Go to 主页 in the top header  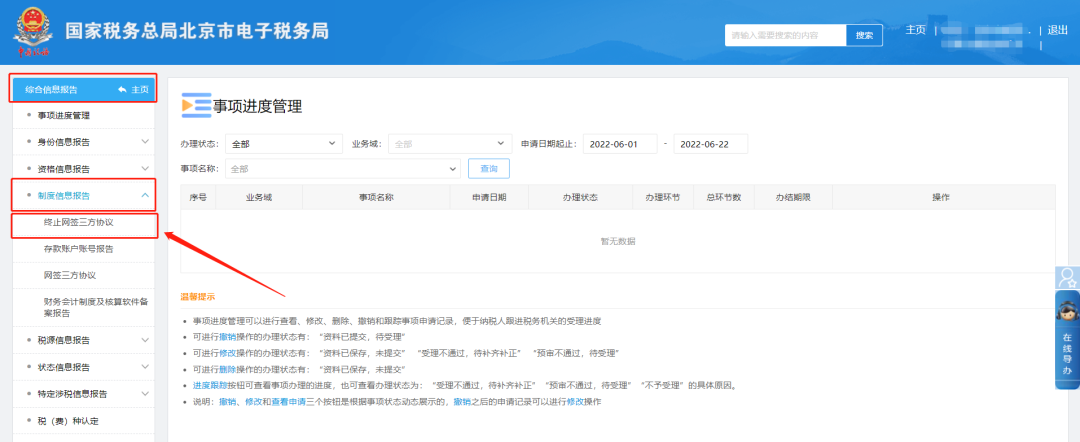[x=915, y=30]
